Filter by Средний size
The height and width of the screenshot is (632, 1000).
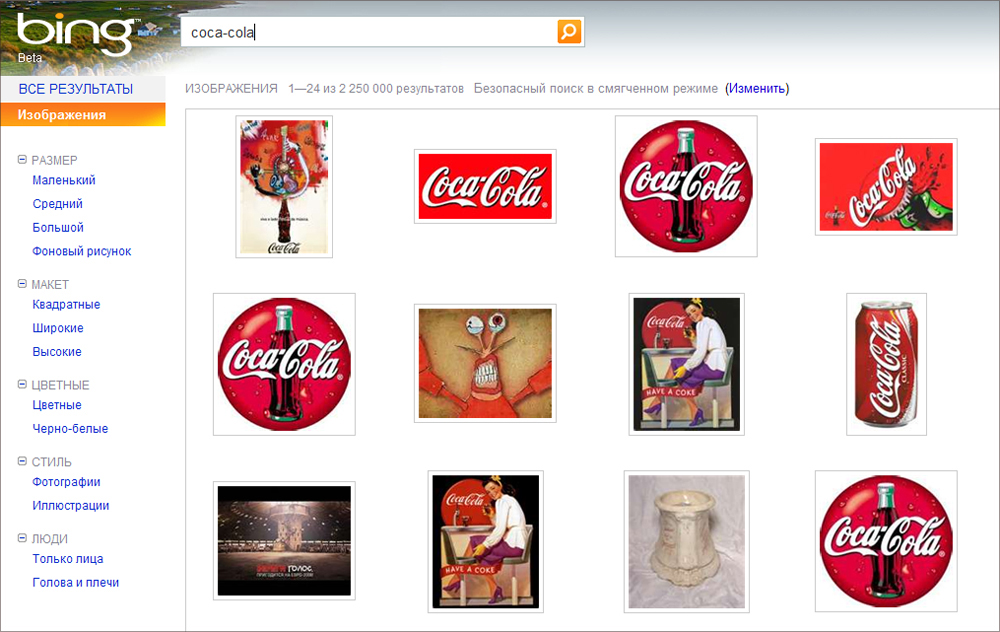pos(57,204)
